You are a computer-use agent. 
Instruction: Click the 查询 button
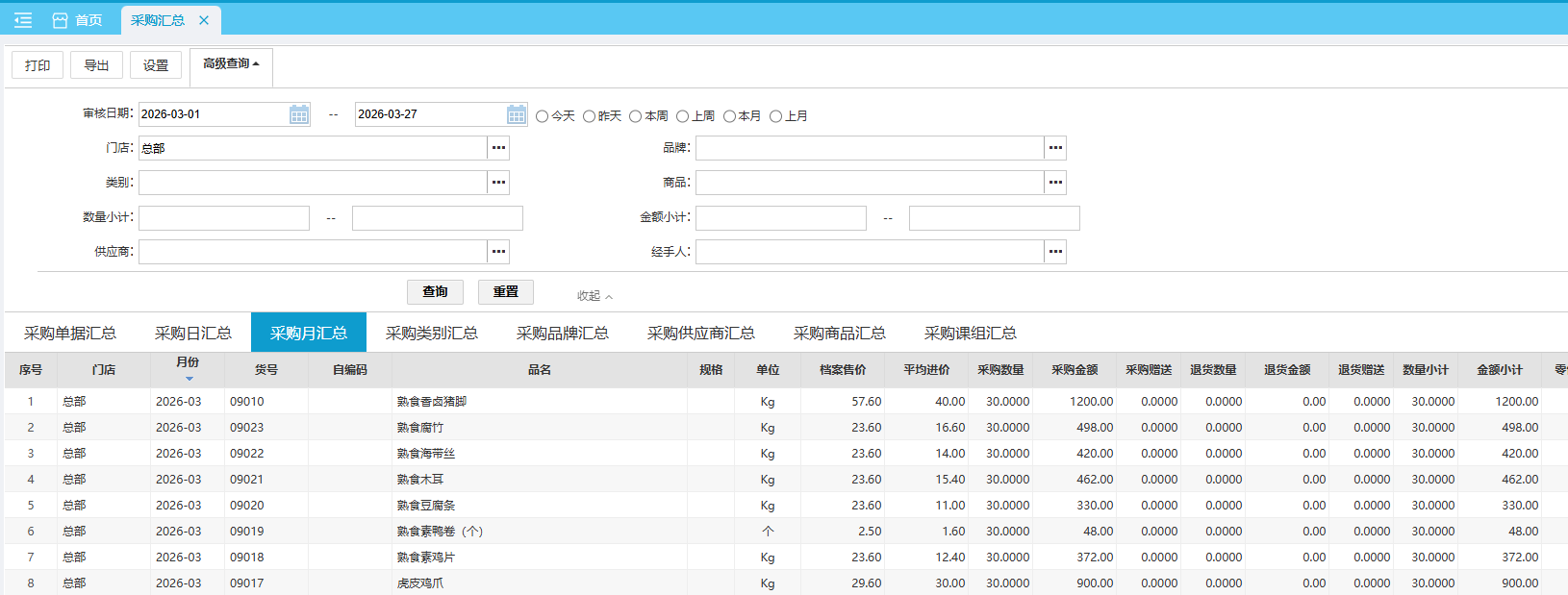435,291
